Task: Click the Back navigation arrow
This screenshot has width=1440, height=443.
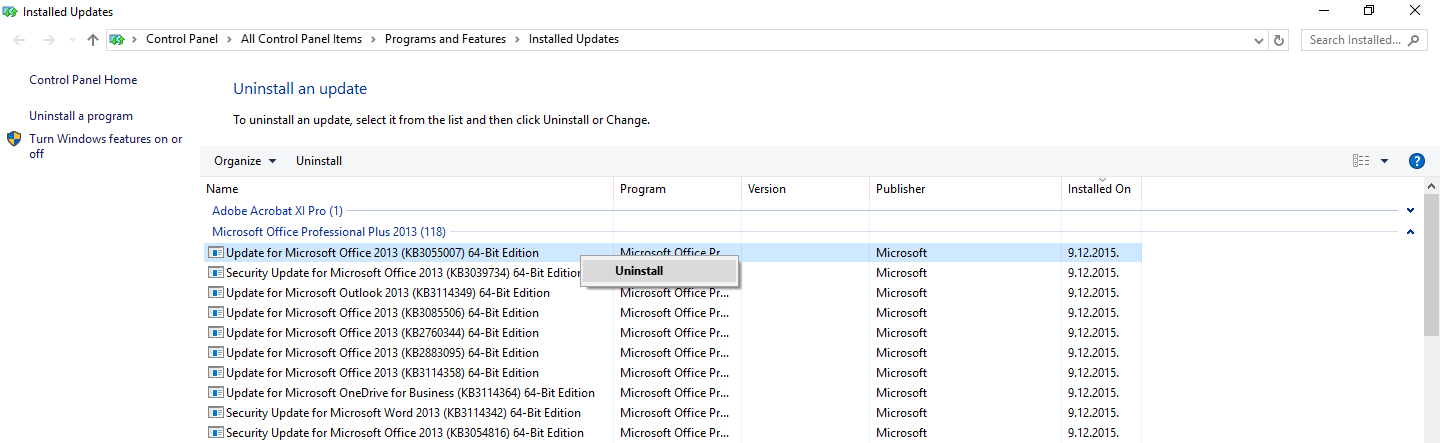Action: (x=20, y=40)
